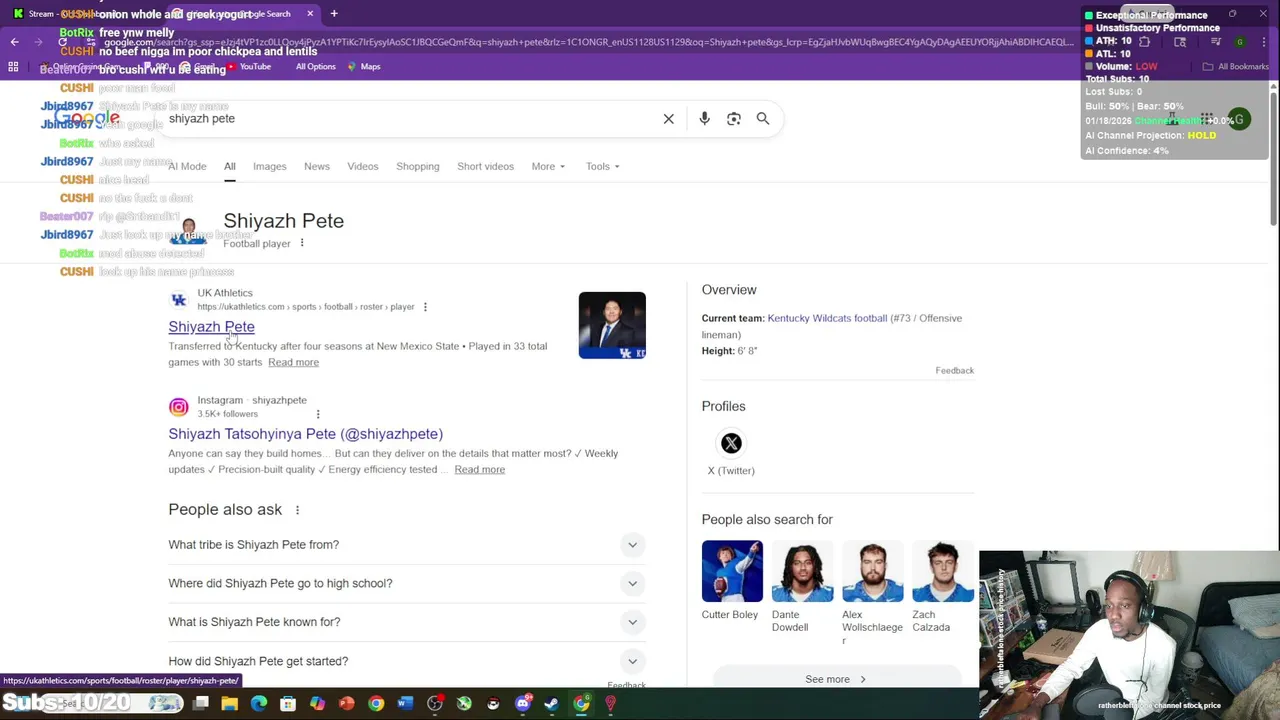Open Steam from taskbar
This screenshot has width=1280, height=720.
[551, 704]
